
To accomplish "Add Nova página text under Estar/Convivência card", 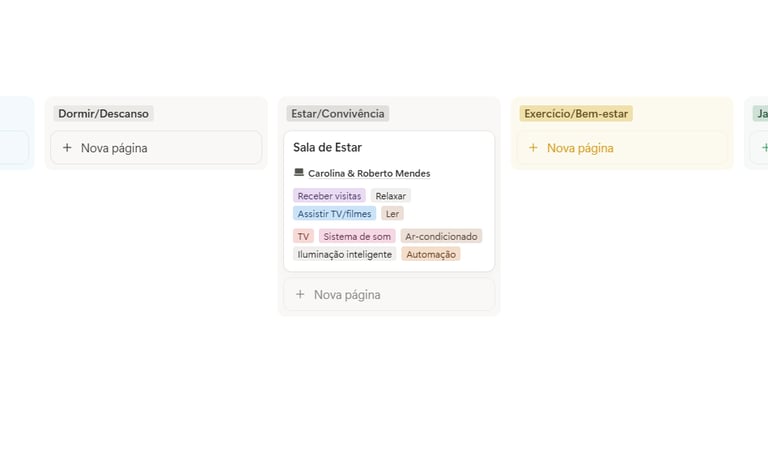I will click(347, 295).
